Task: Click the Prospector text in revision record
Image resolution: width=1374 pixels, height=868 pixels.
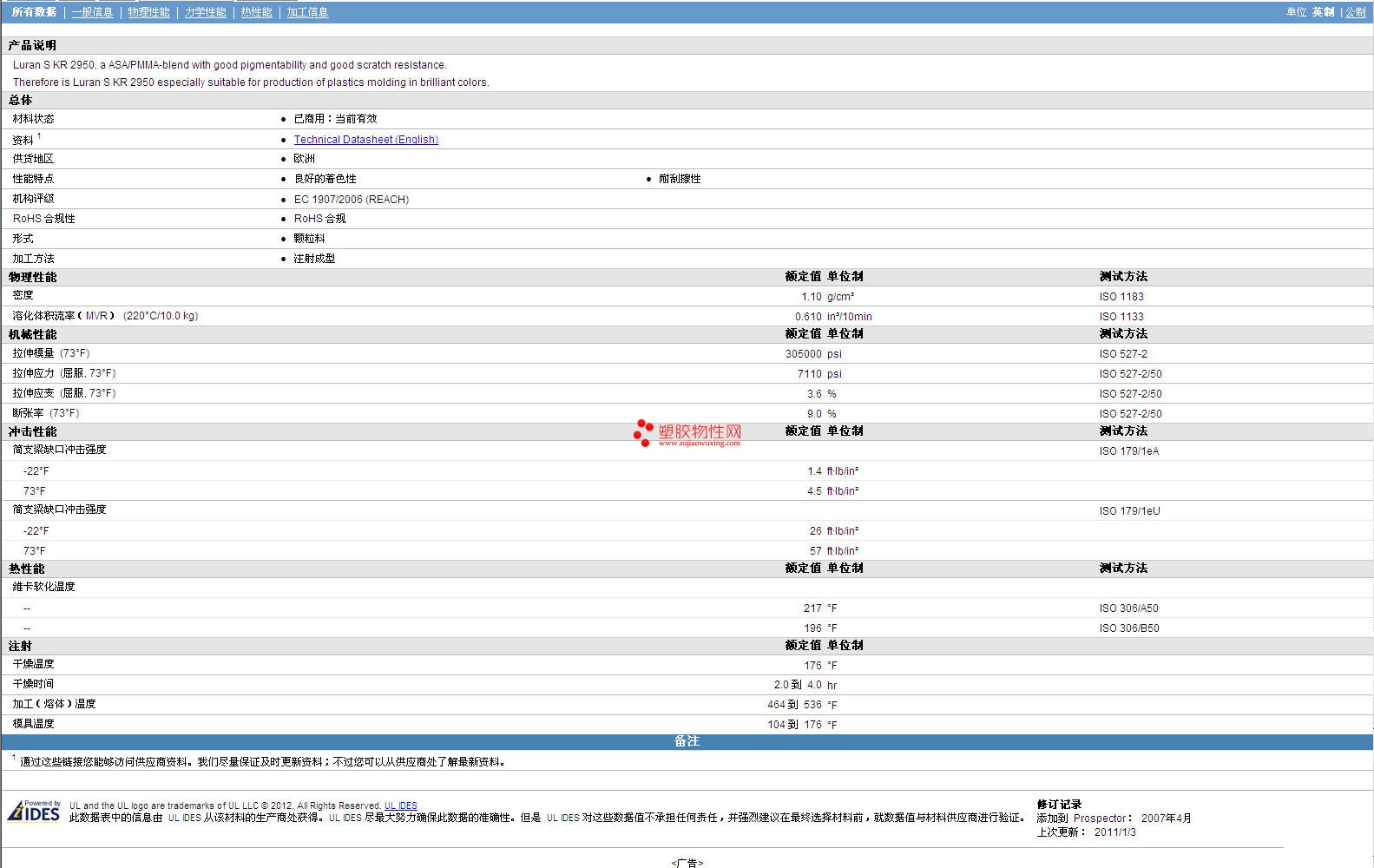Action: (x=1099, y=819)
